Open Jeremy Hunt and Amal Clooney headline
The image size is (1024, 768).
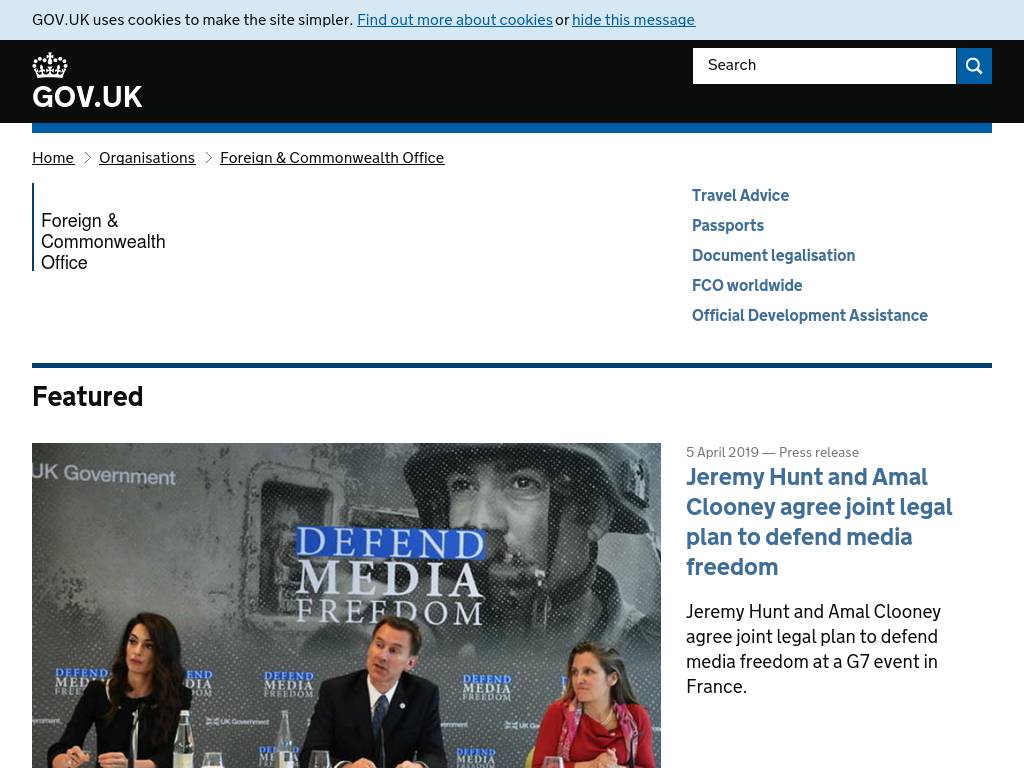click(818, 521)
